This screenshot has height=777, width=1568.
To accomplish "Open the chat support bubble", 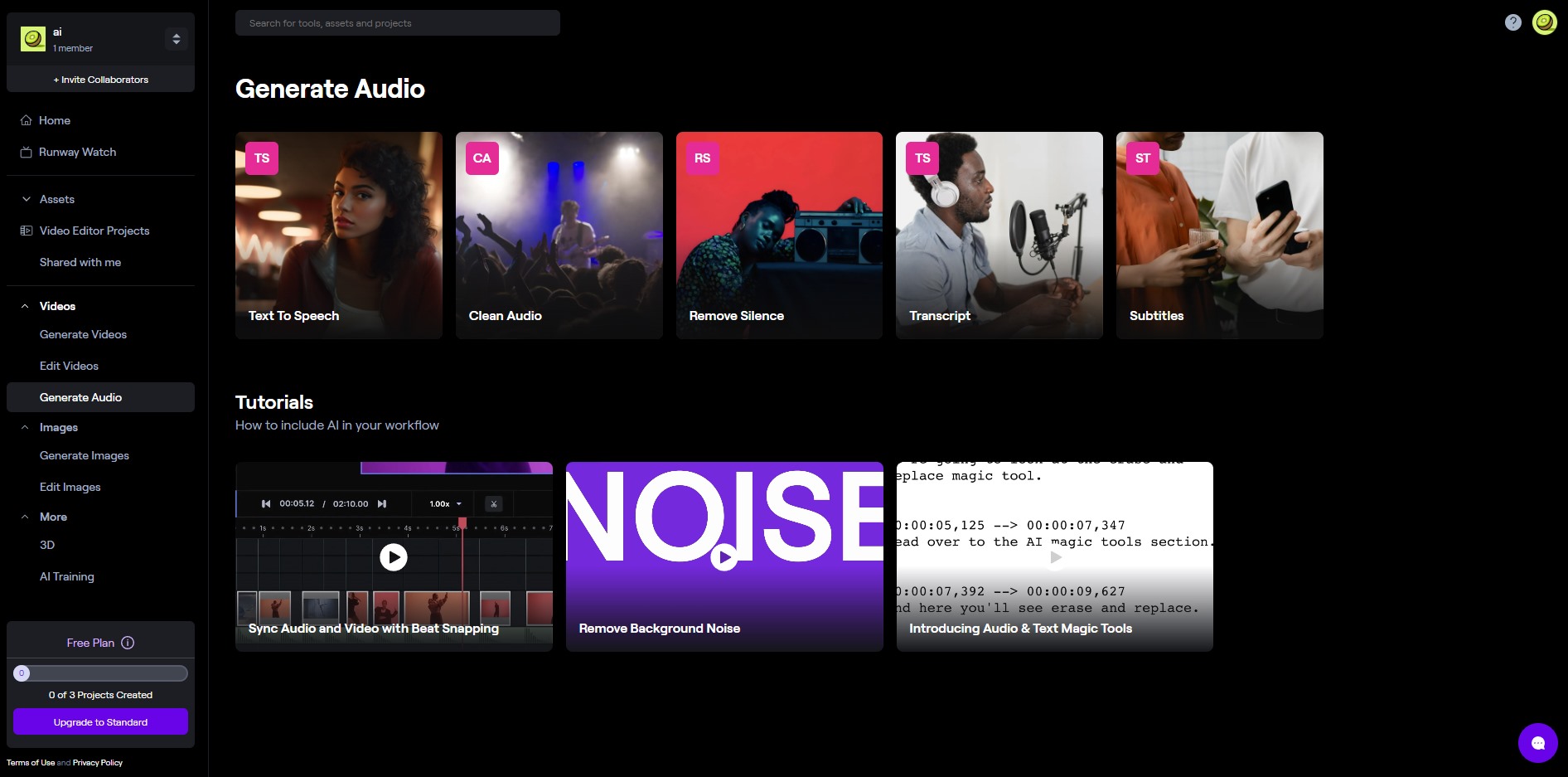I will [1538, 743].
